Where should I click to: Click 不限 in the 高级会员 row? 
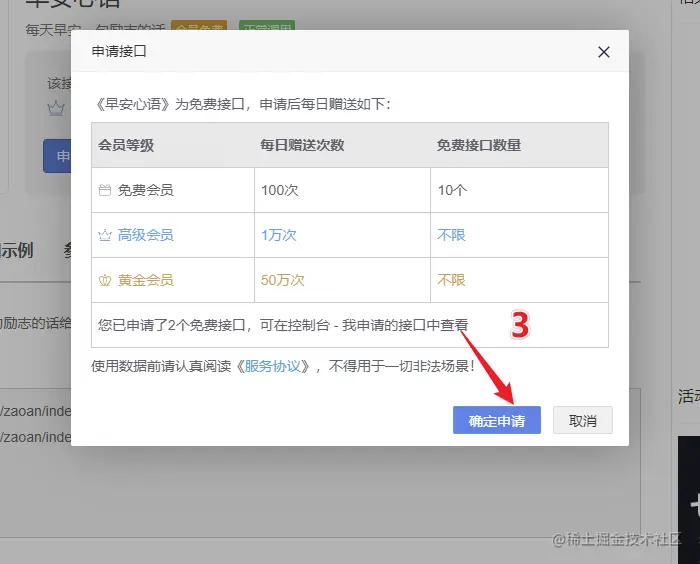(x=451, y=235)
